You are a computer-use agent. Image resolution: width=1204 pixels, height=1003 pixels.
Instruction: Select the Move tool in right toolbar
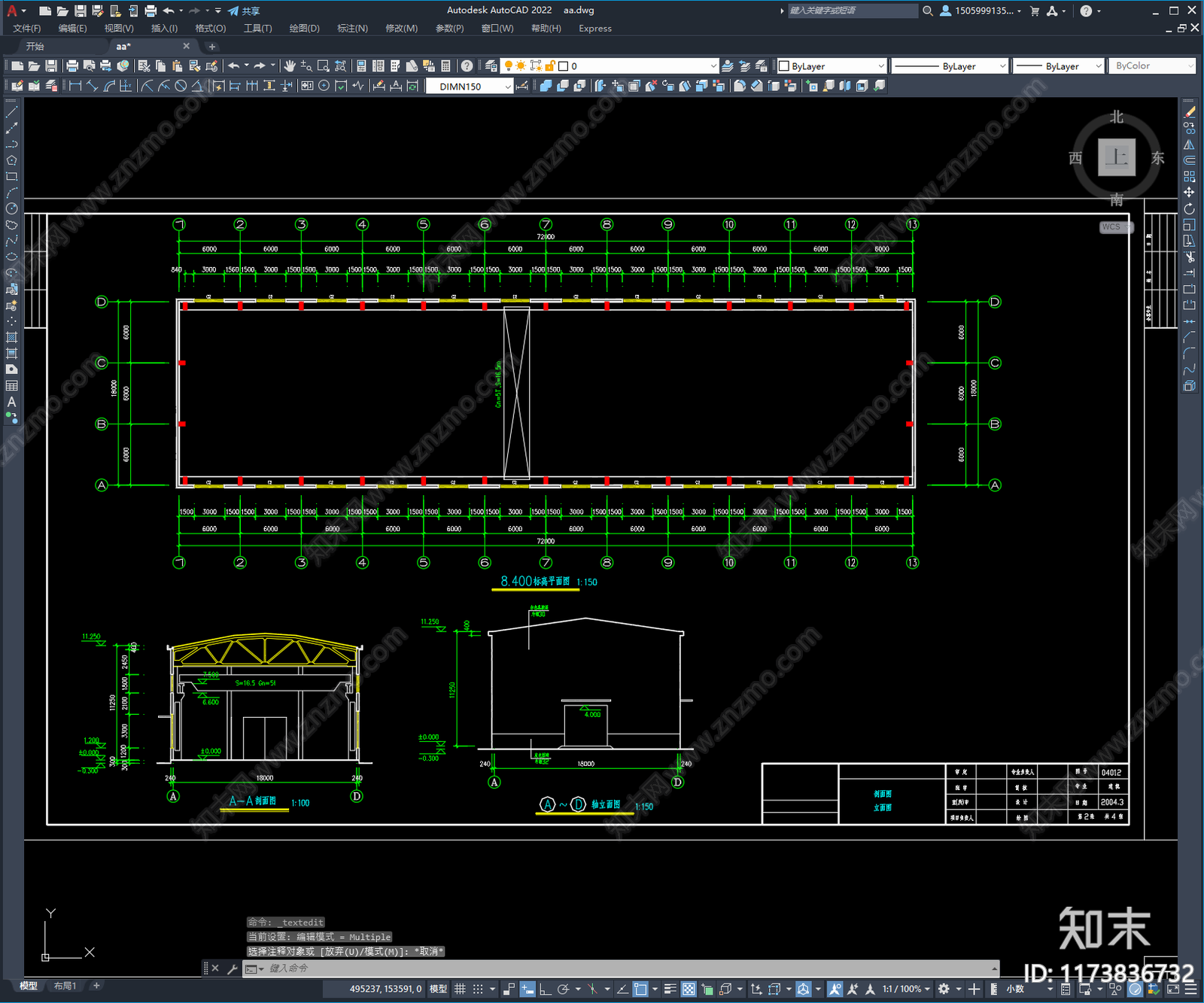[1189, 193]
